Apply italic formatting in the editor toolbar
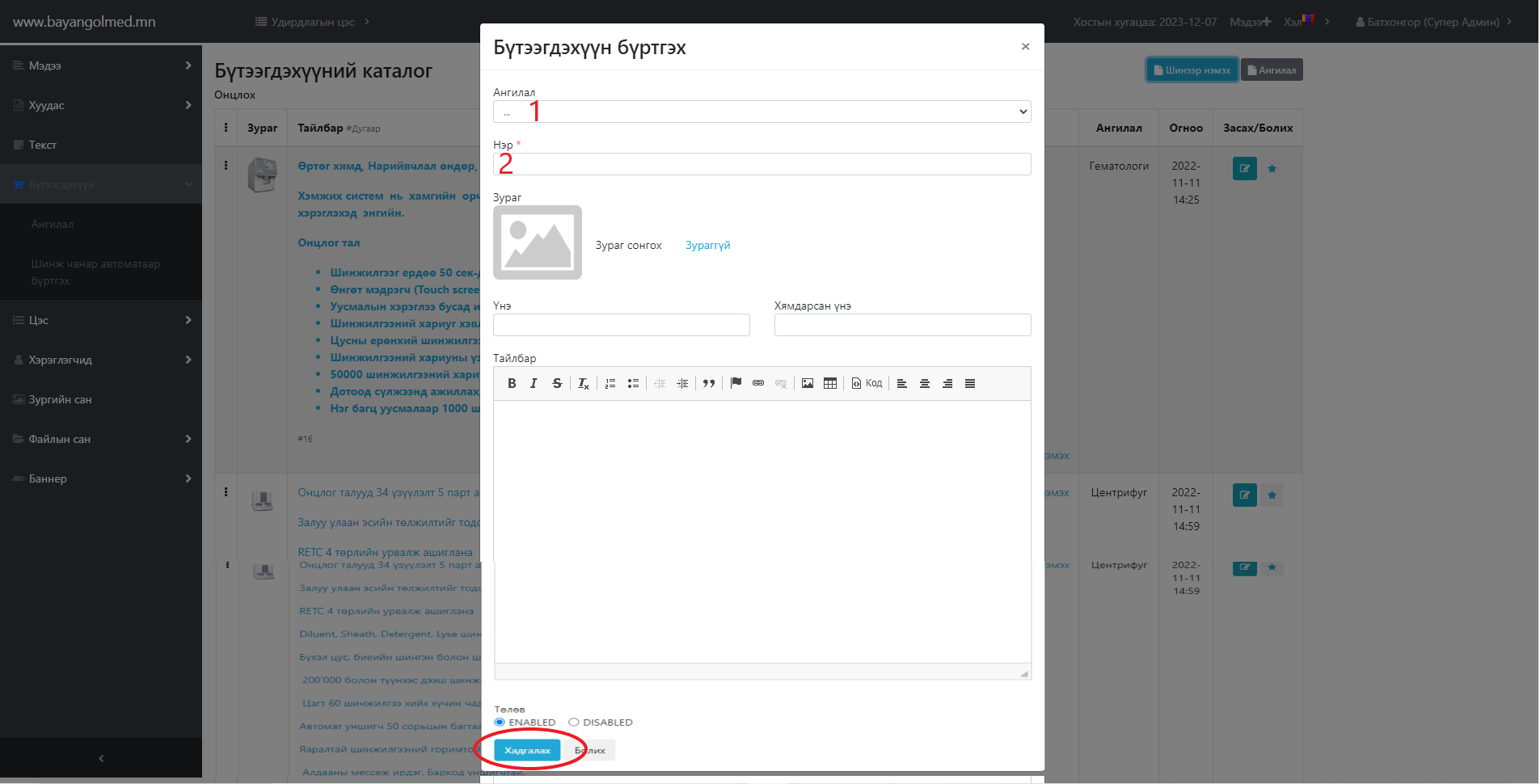Viewport: 1540px width, 784px height. point(534,384)
